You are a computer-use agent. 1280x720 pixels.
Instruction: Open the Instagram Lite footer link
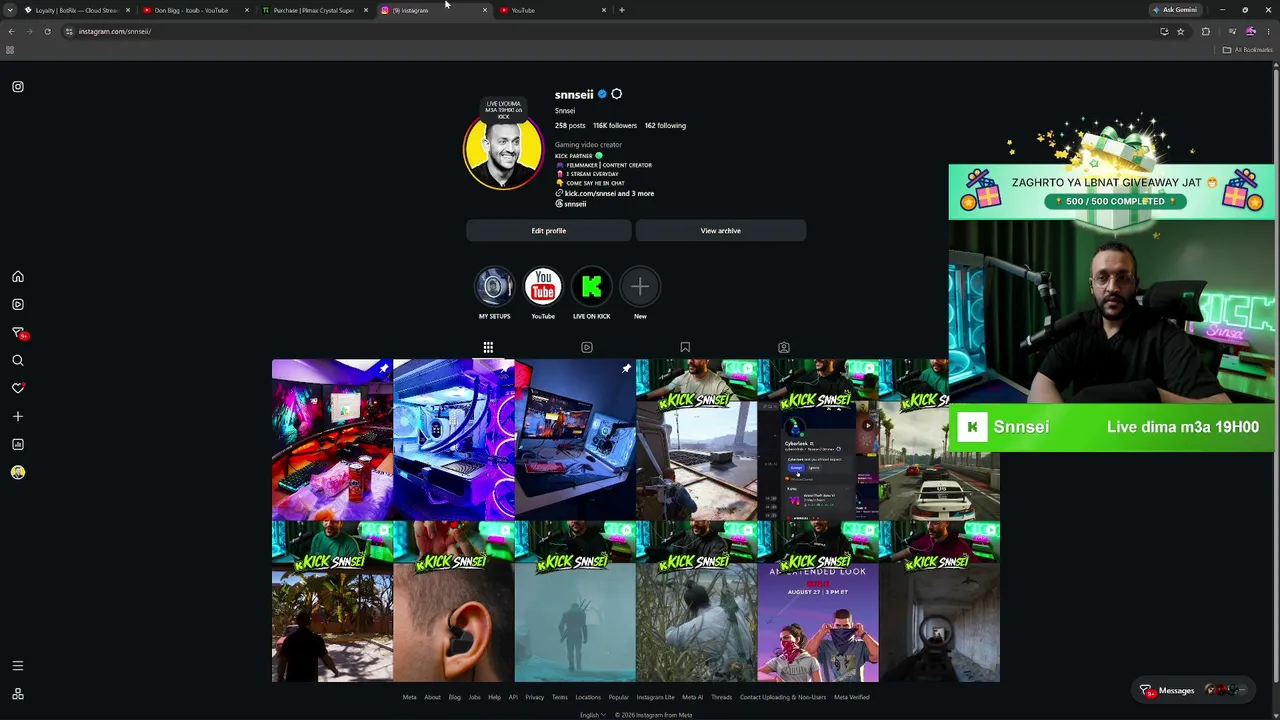pyautogui.click(x=656, y=698)
